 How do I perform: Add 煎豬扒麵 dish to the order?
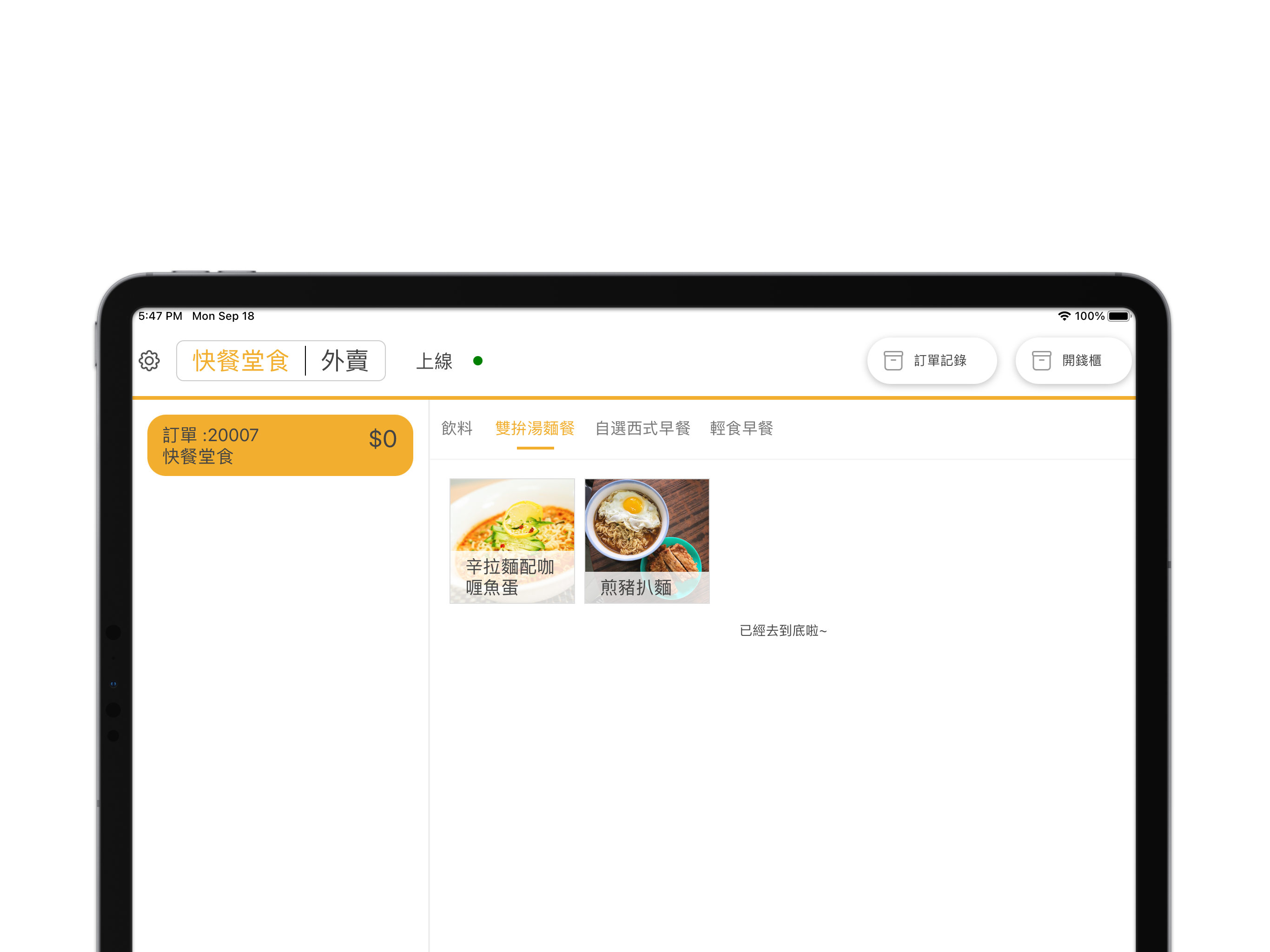[647, 541]
